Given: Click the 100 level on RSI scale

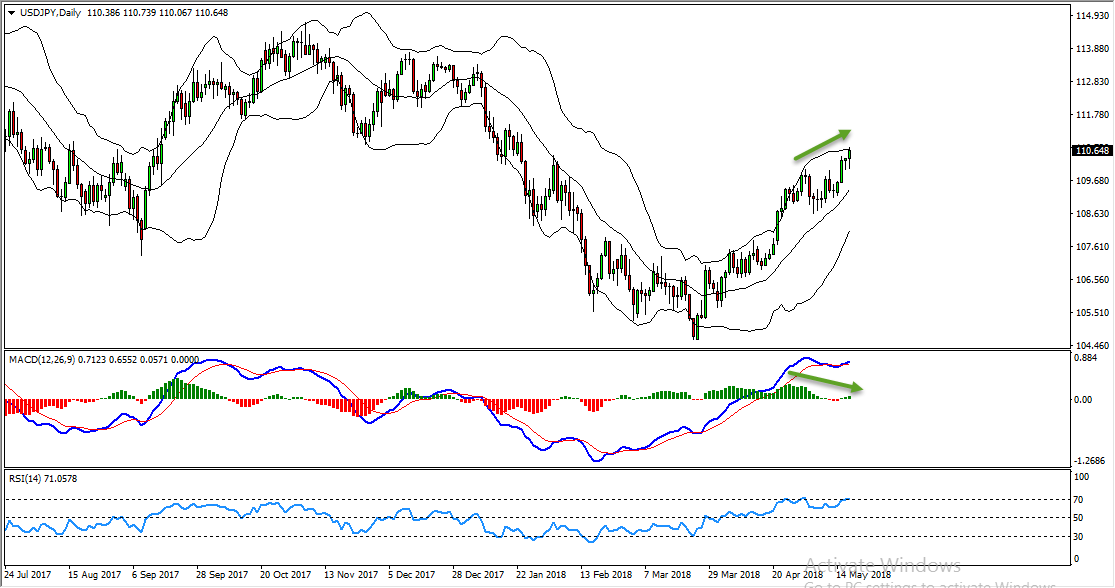Looking at the screenshot, I should tap(1082, 478).
